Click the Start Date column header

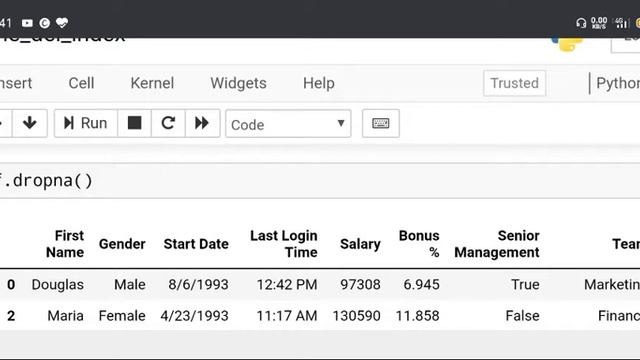point(196,244)
